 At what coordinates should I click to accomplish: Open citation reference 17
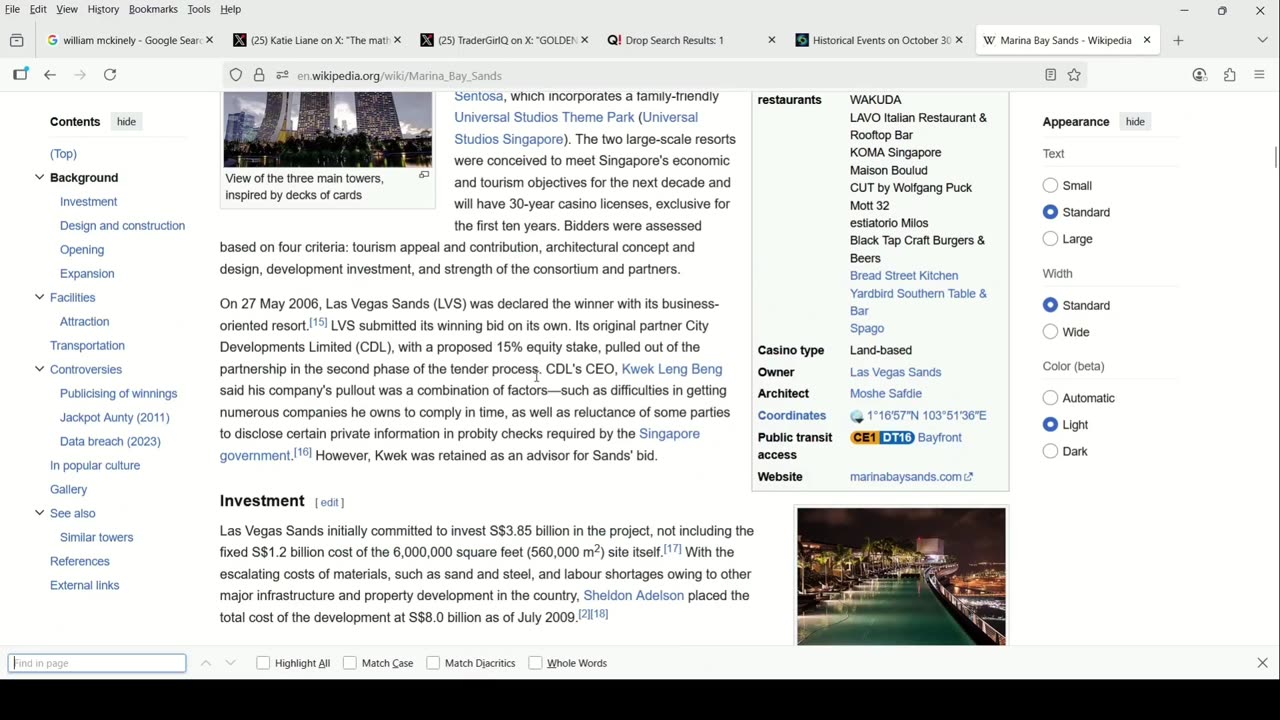(x=672, y=549)
